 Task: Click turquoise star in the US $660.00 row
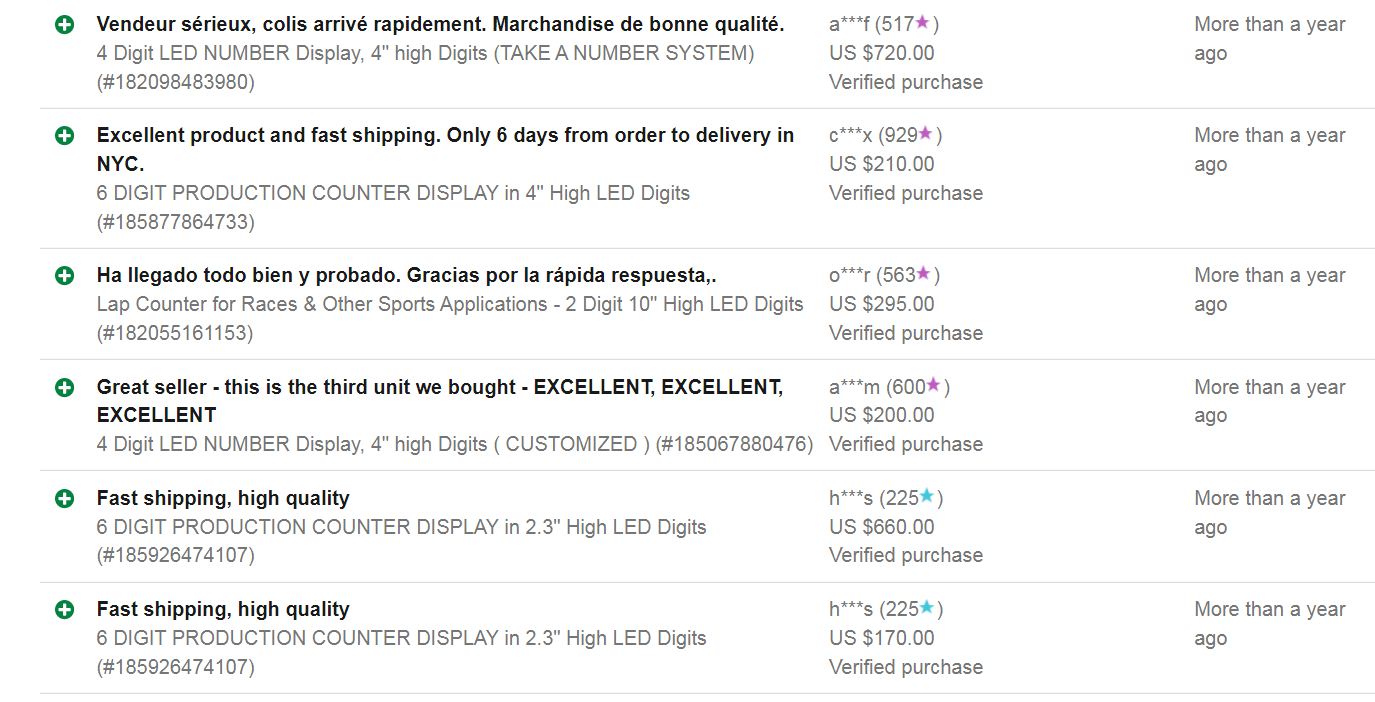coord(927,496)
